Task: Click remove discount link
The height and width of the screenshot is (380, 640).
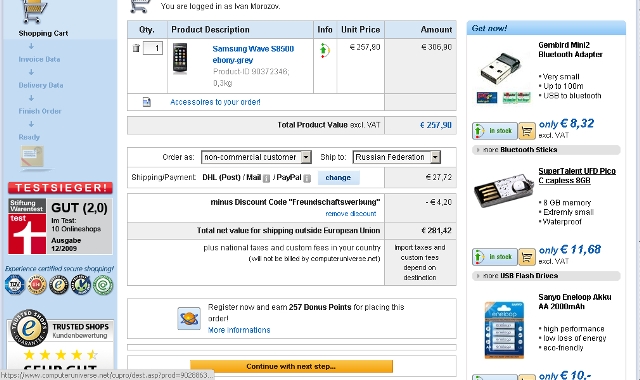Action: click(x=351, y=213)
